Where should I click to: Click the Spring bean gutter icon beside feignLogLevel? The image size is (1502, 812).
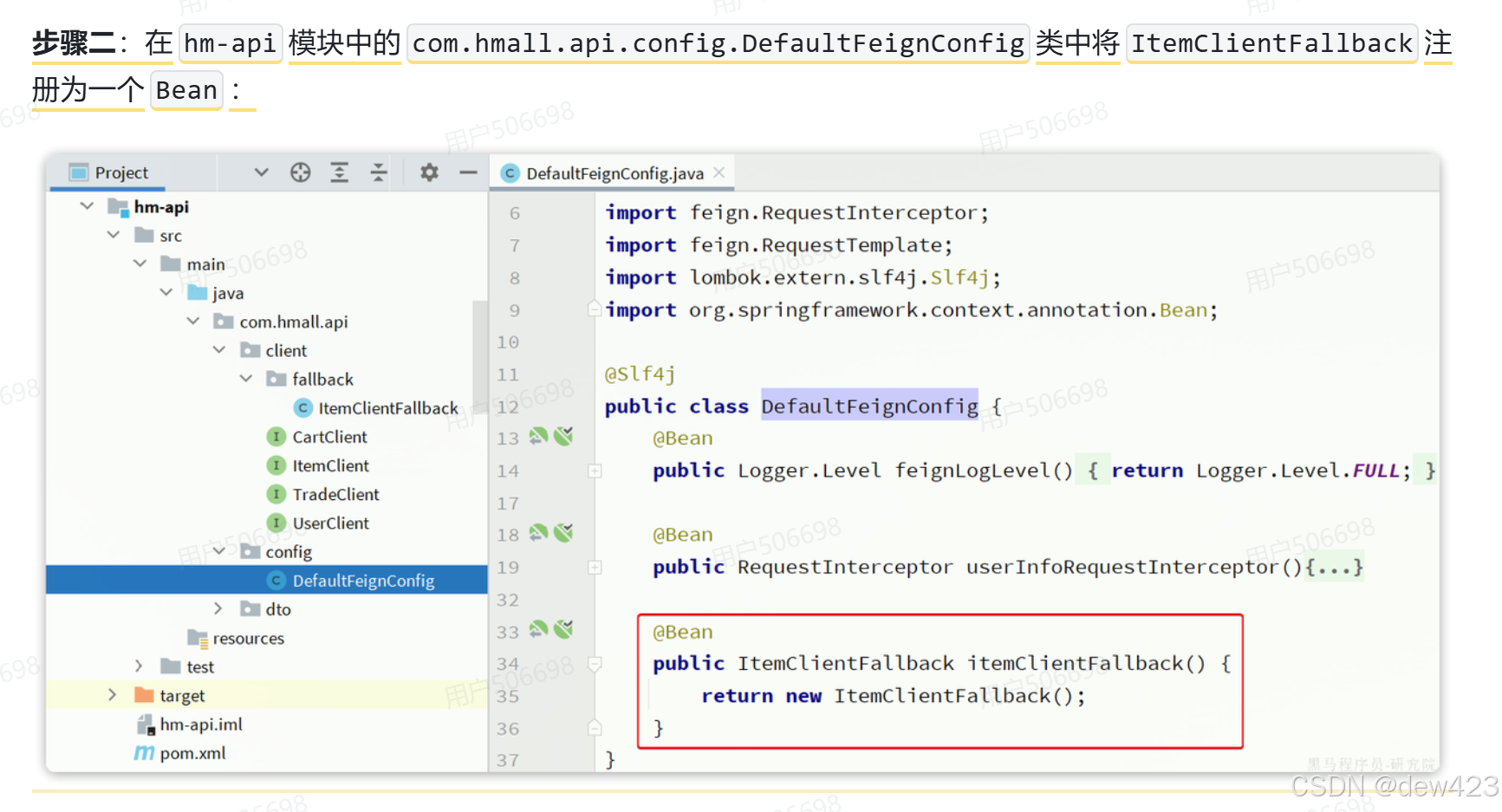(538, 437)
